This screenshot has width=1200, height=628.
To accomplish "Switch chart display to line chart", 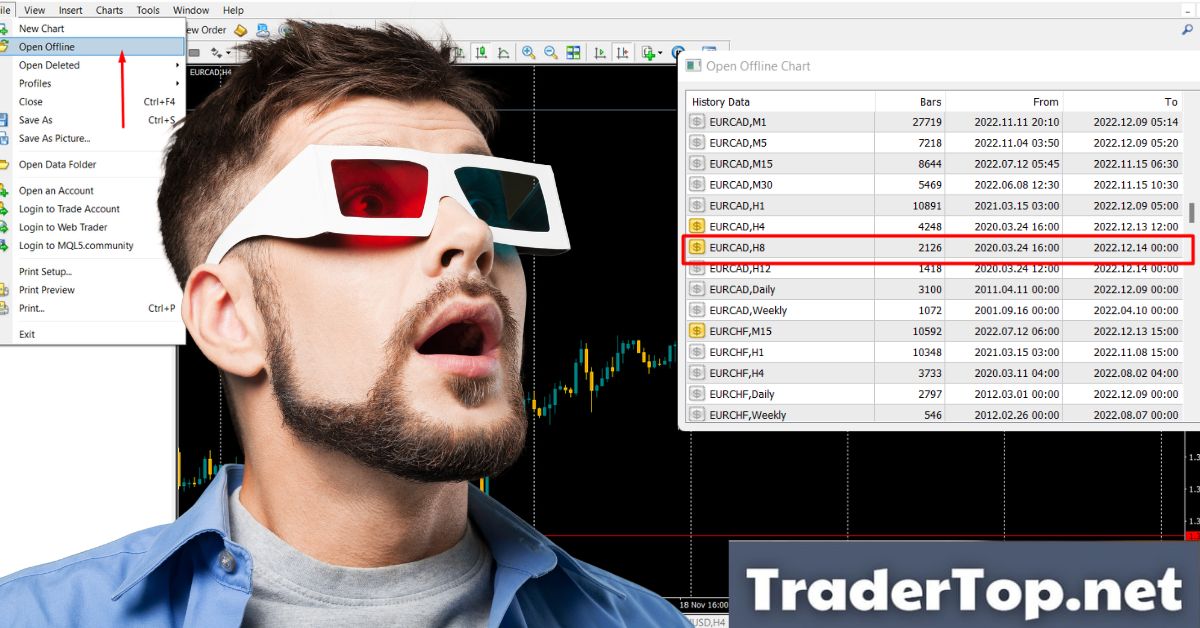I will click(x=504, y=52).
